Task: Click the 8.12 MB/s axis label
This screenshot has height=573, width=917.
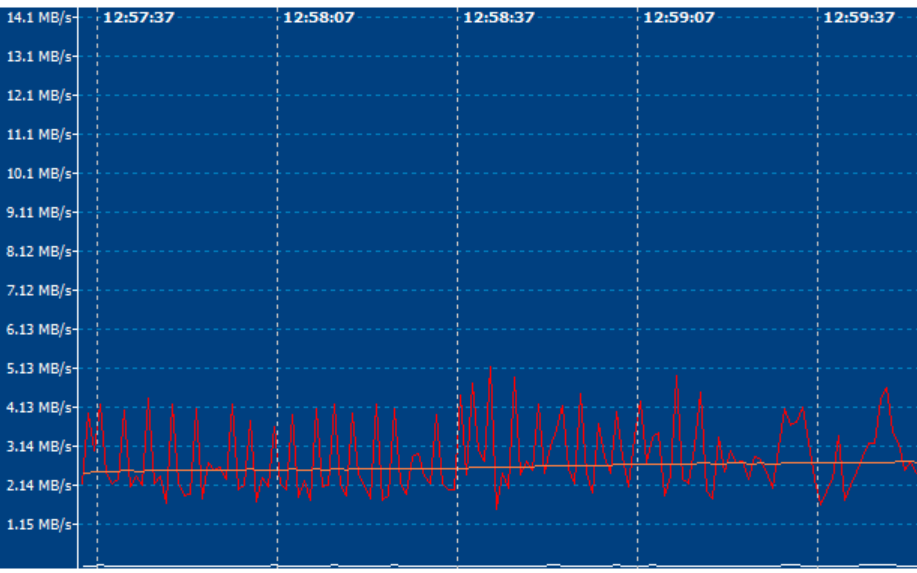Action: [x=39, y=251]
